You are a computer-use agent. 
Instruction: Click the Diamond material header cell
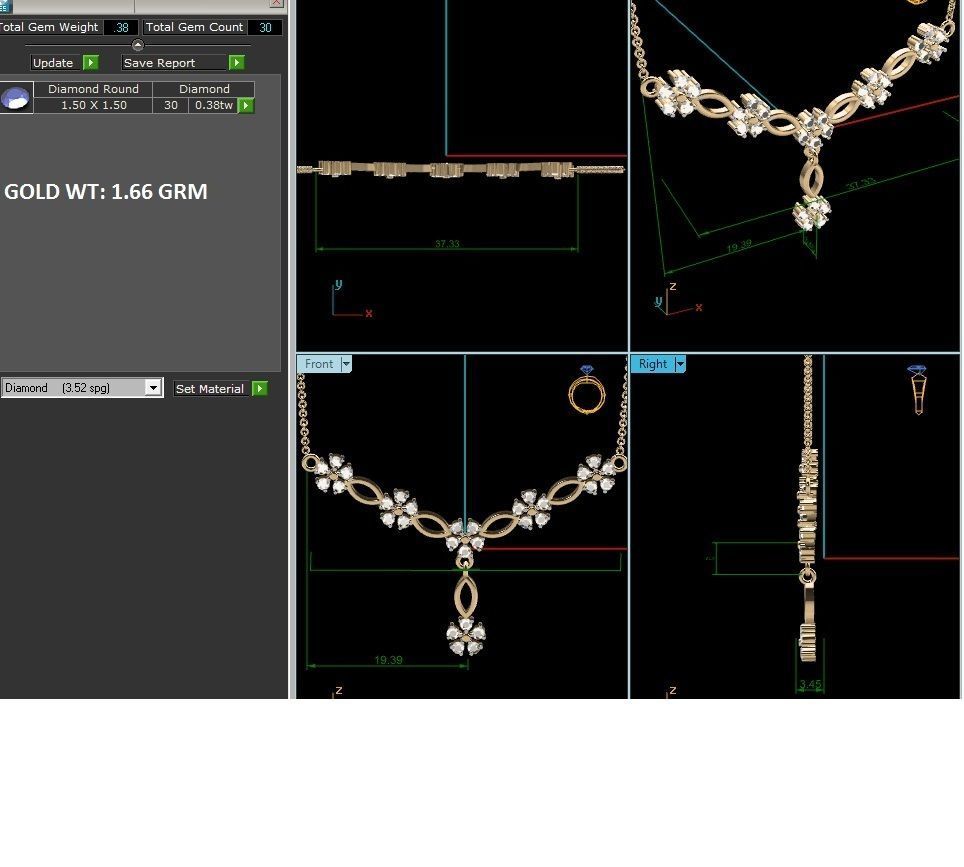coord(204,89)
